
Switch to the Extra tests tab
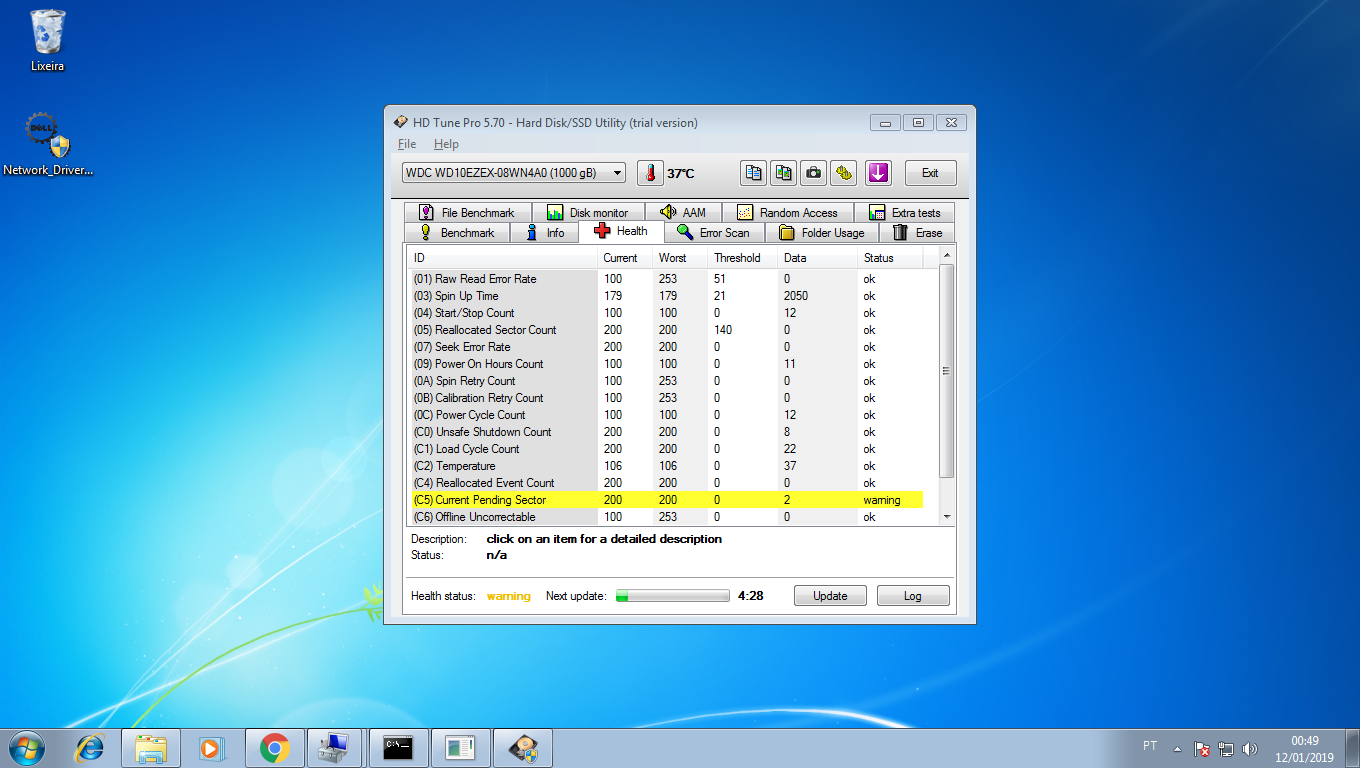[x=904, y=212]
